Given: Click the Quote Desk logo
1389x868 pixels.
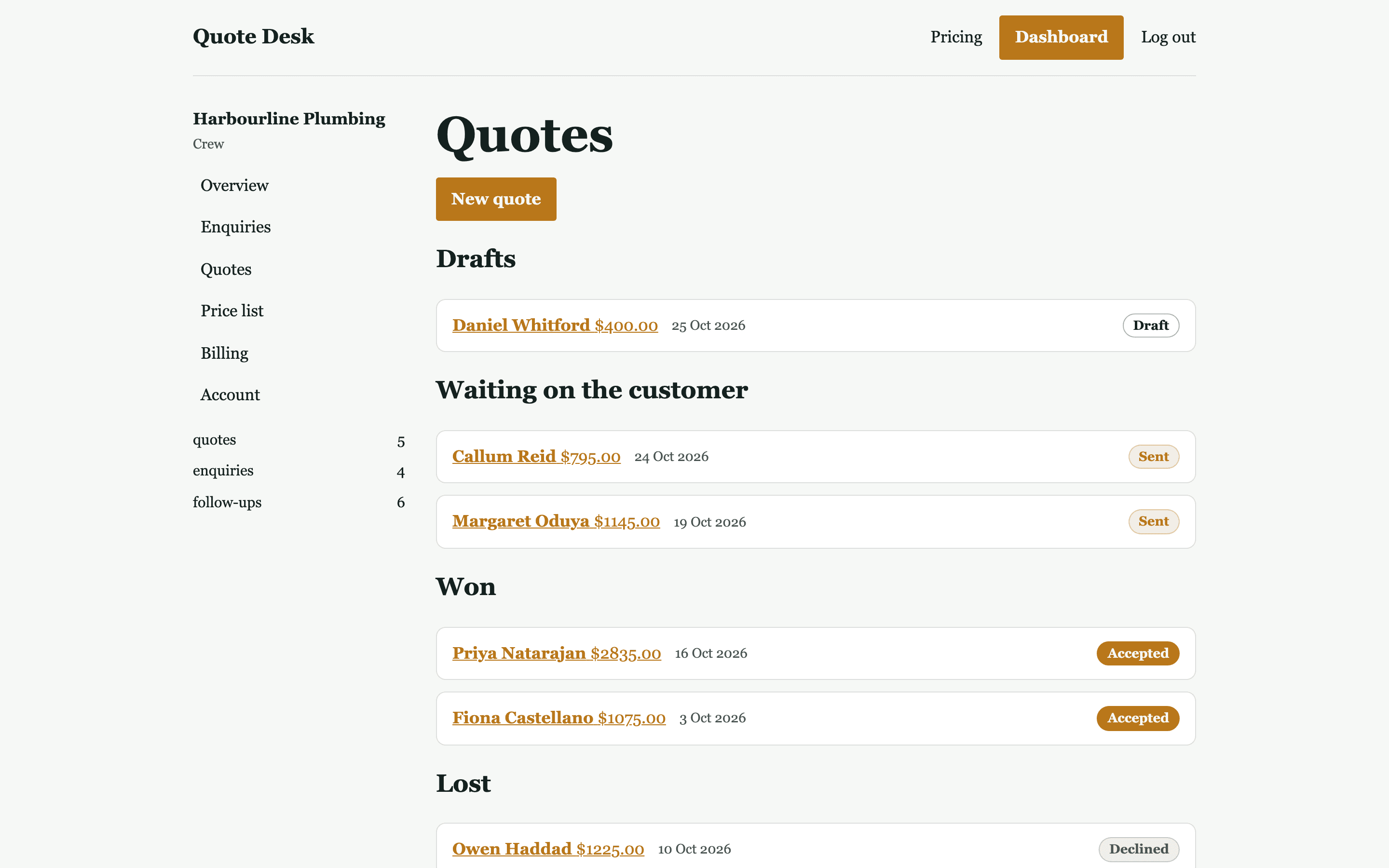Looking at the screenshot, I should [x=253, y=37].
